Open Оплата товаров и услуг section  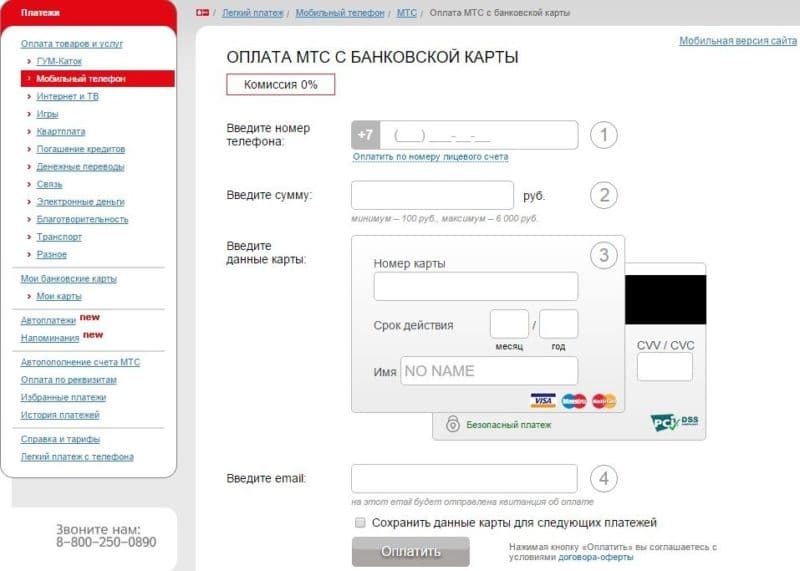72,44
